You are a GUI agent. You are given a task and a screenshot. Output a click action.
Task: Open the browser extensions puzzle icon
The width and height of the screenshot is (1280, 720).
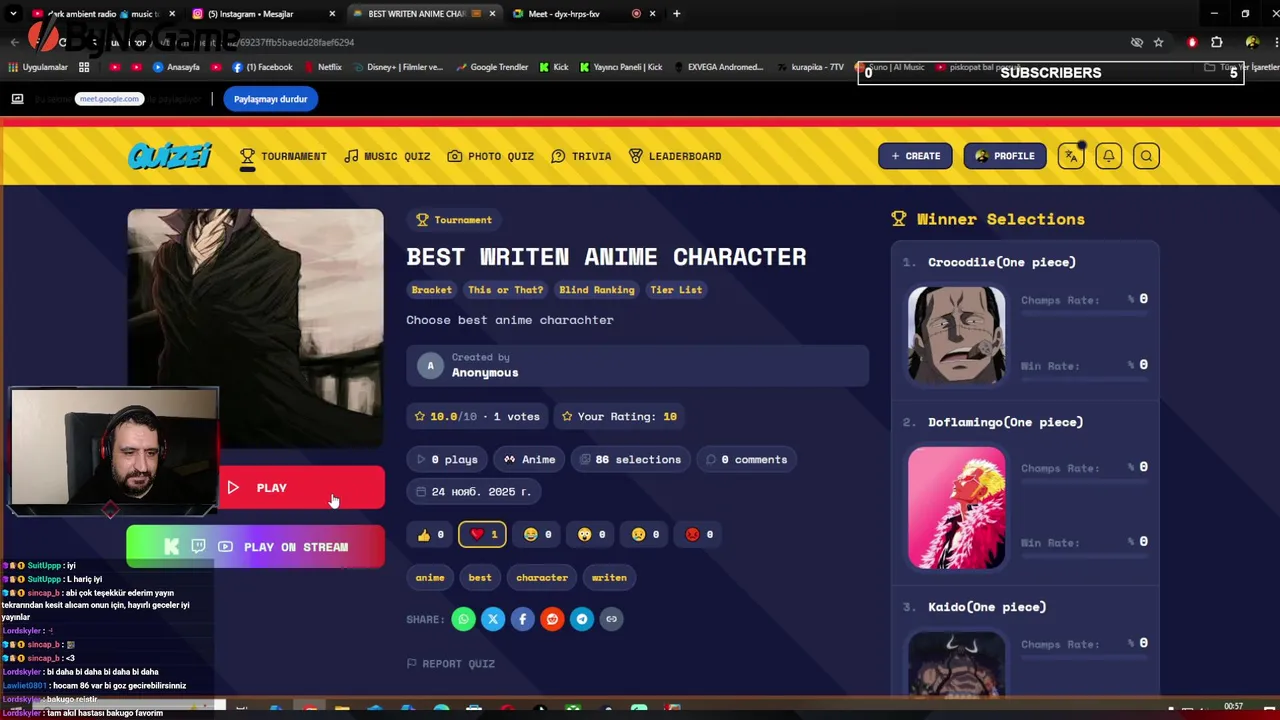click(x=1216, y=42)
